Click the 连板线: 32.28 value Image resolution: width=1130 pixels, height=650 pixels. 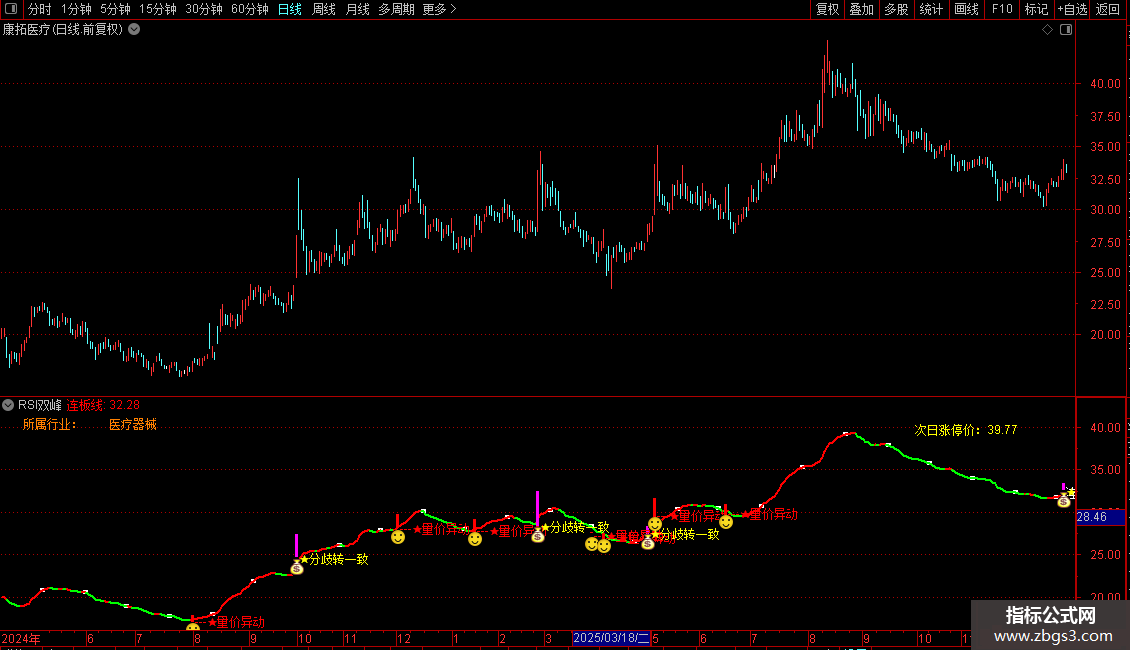(104, 405)
